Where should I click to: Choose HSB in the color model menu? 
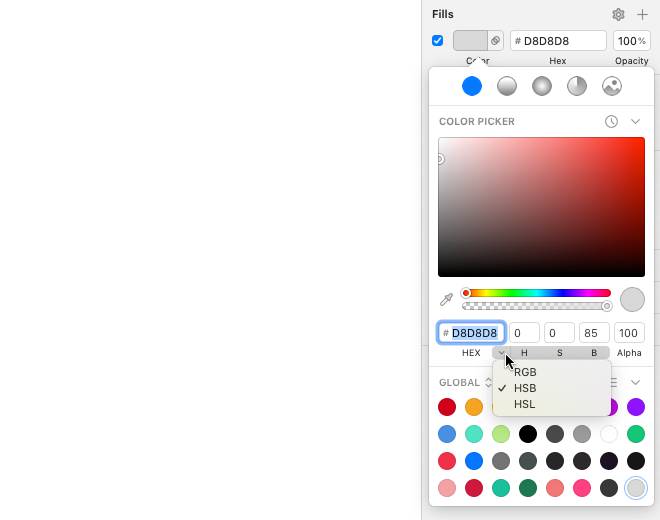525,388
